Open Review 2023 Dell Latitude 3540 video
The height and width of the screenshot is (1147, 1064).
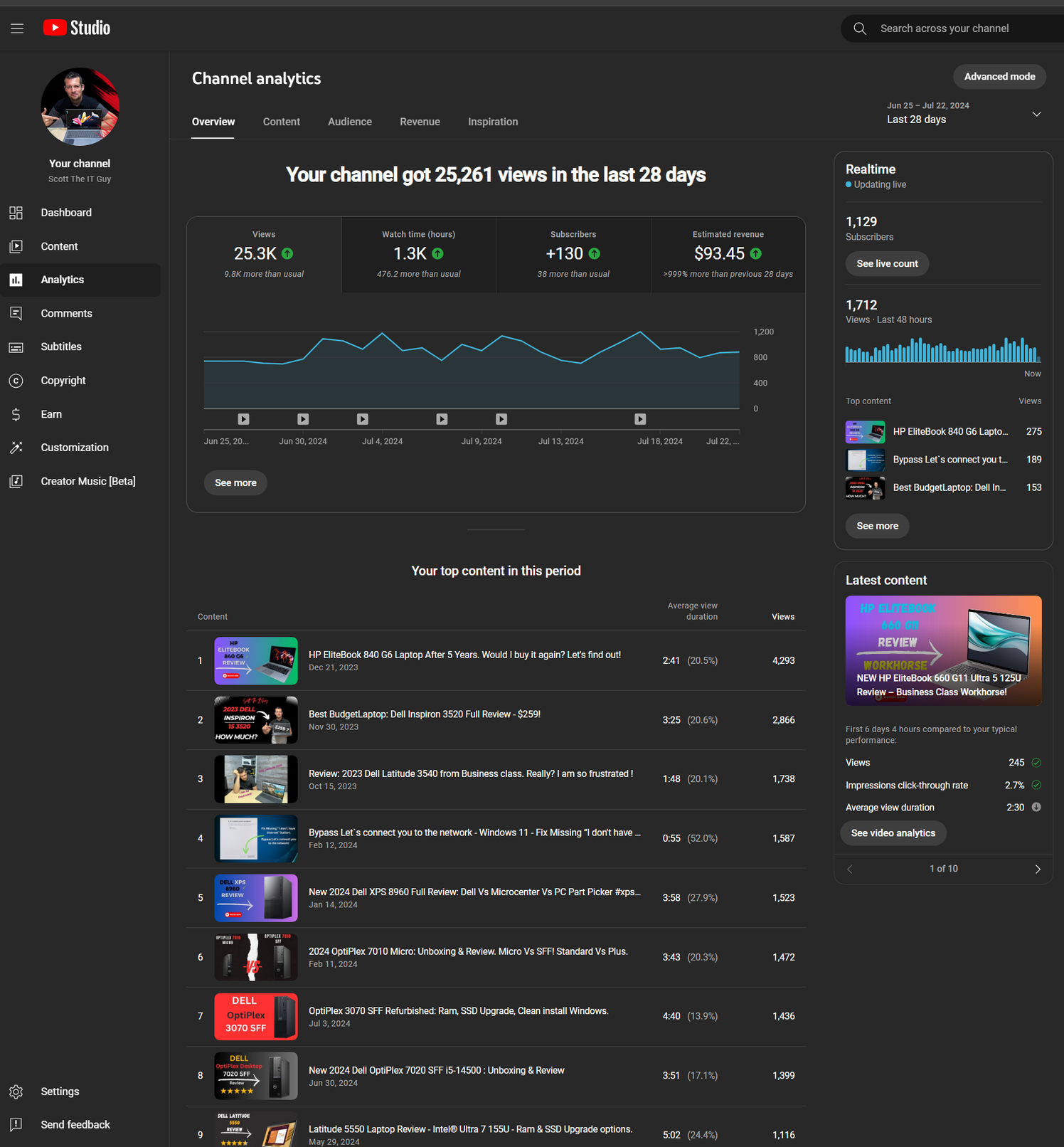(471, 773)
